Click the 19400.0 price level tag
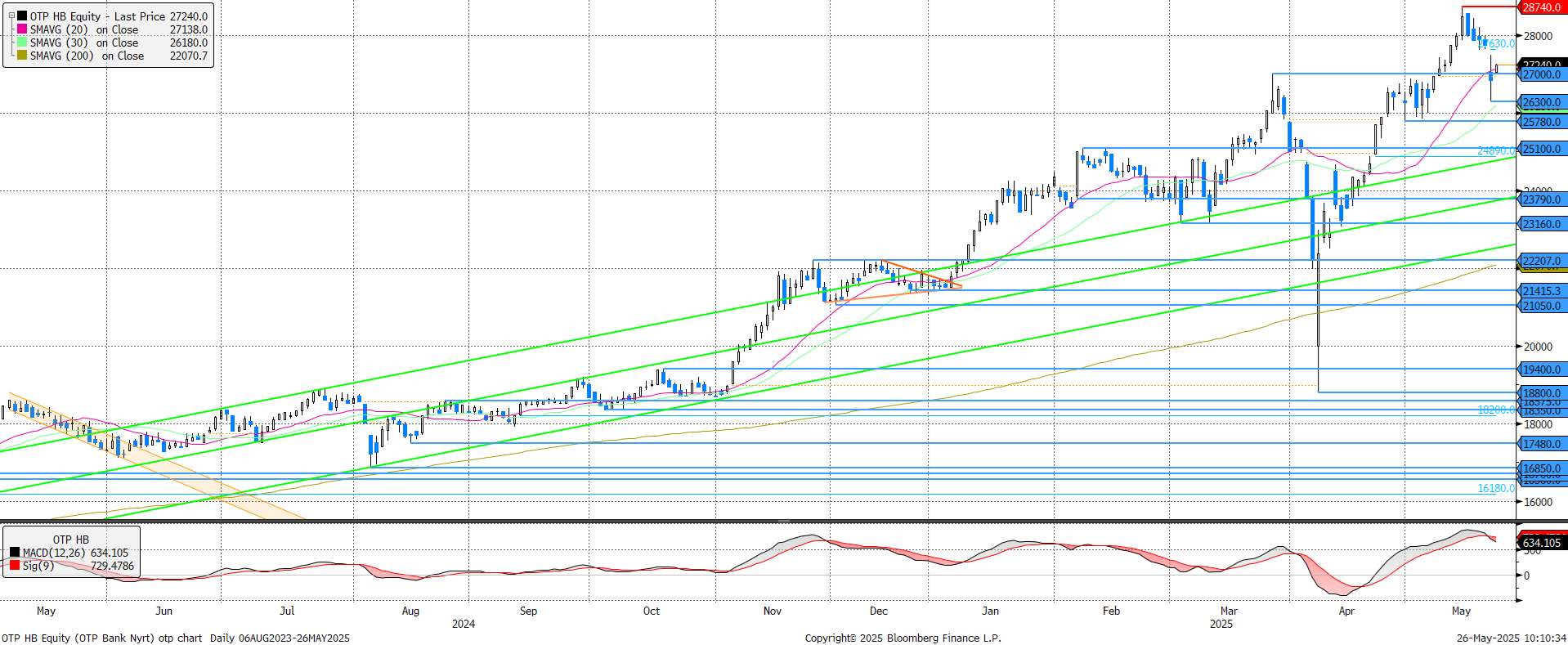This screenshot has width=1568, height=645. pyautogui.click(x=1542, y=370)
